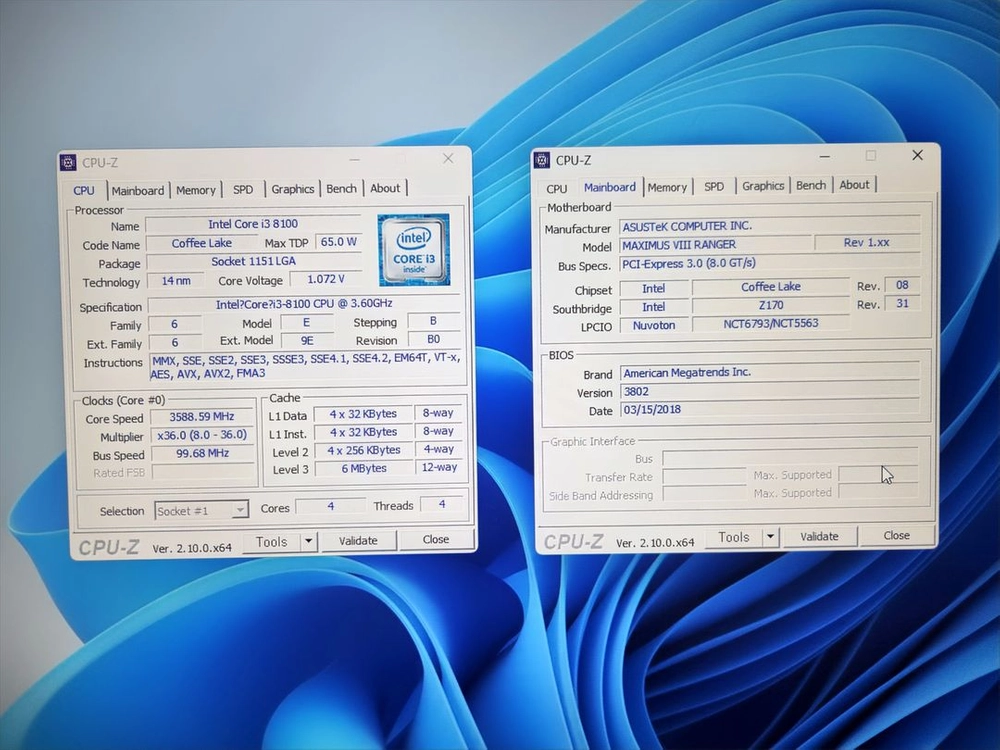Click the Revision value 'B0'
1000x750 pixels.
pos(434,339)
